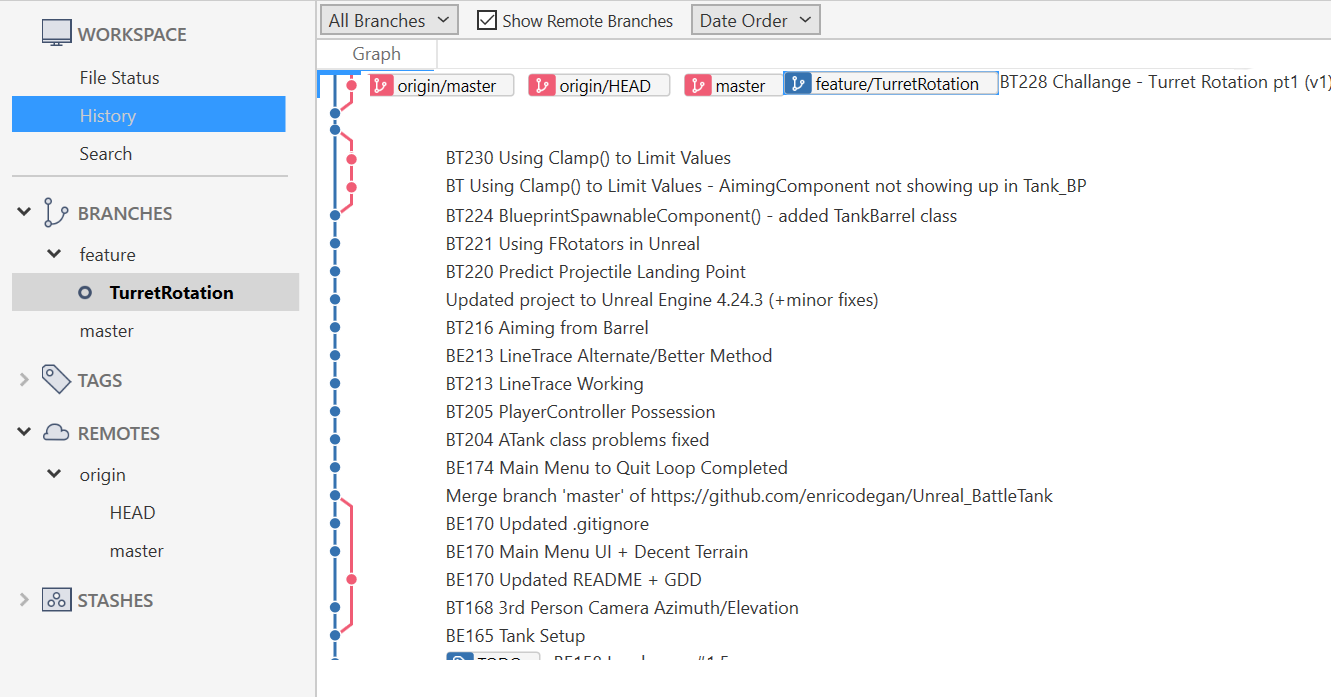Select the local master branch
The height and width of the screenshot is (697, 1331).
(x=107, y=331)
